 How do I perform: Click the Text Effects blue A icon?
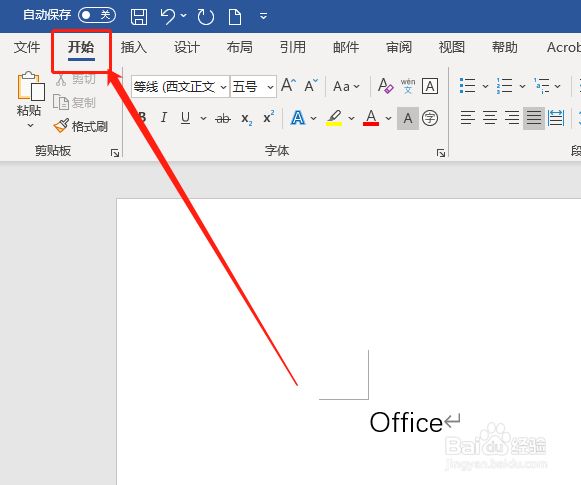pyautogui.click(x=298, y=118)
